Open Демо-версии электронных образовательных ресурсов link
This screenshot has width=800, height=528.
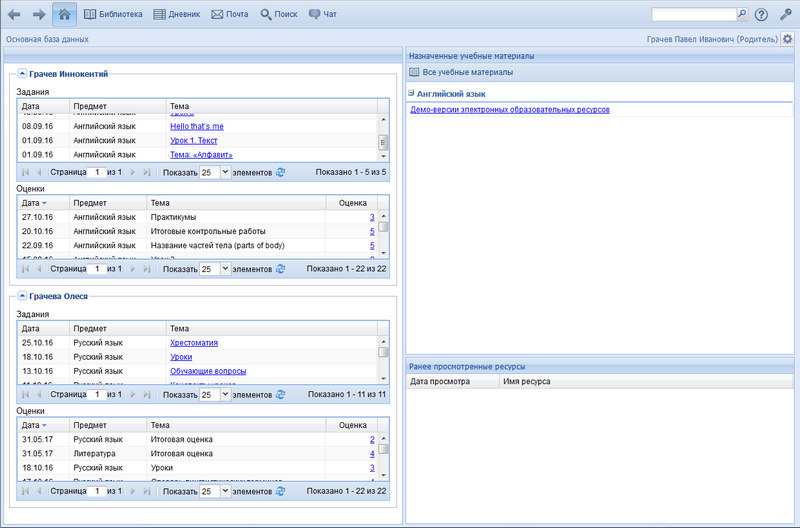(x=509, y=110)
